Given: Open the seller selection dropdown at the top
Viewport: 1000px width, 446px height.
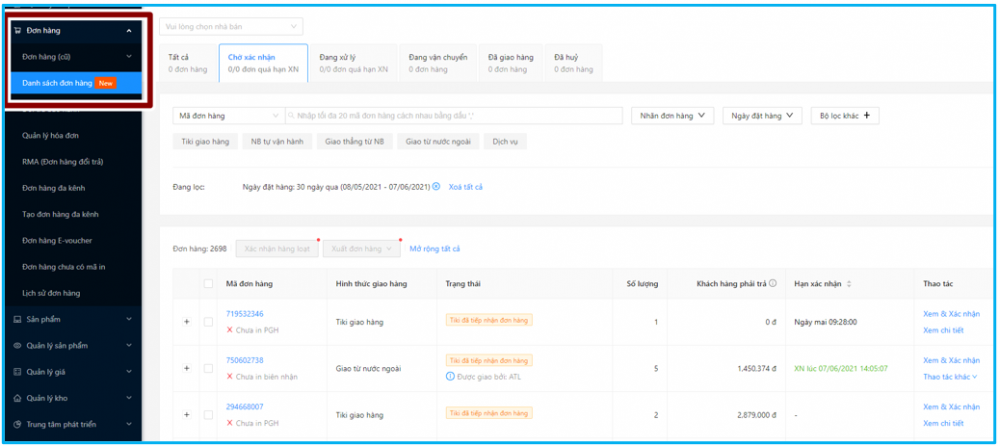Looking at the screenshot, I should [231, 26].
